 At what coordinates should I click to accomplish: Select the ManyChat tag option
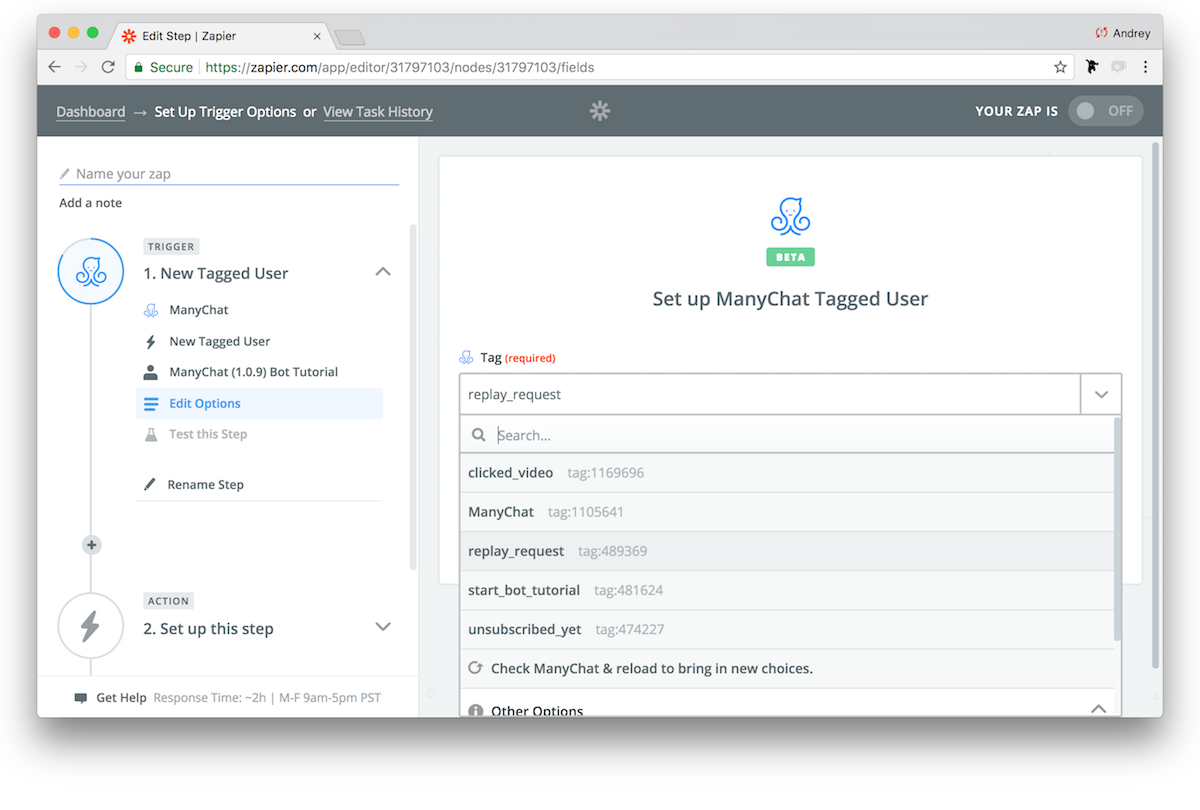pyautogui.click(x=786, y=512)
